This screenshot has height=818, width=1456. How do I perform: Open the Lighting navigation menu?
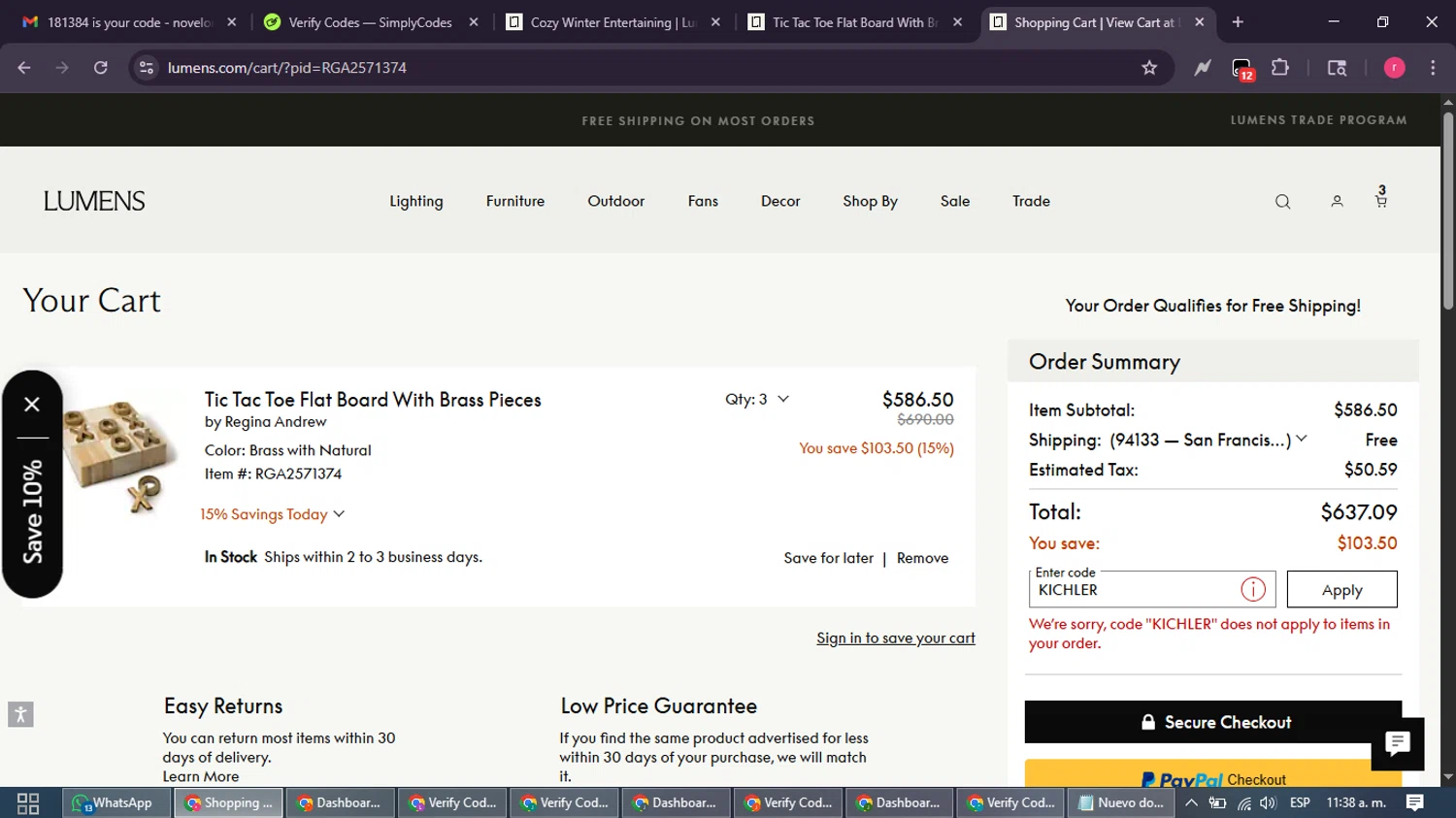[416, 202]
